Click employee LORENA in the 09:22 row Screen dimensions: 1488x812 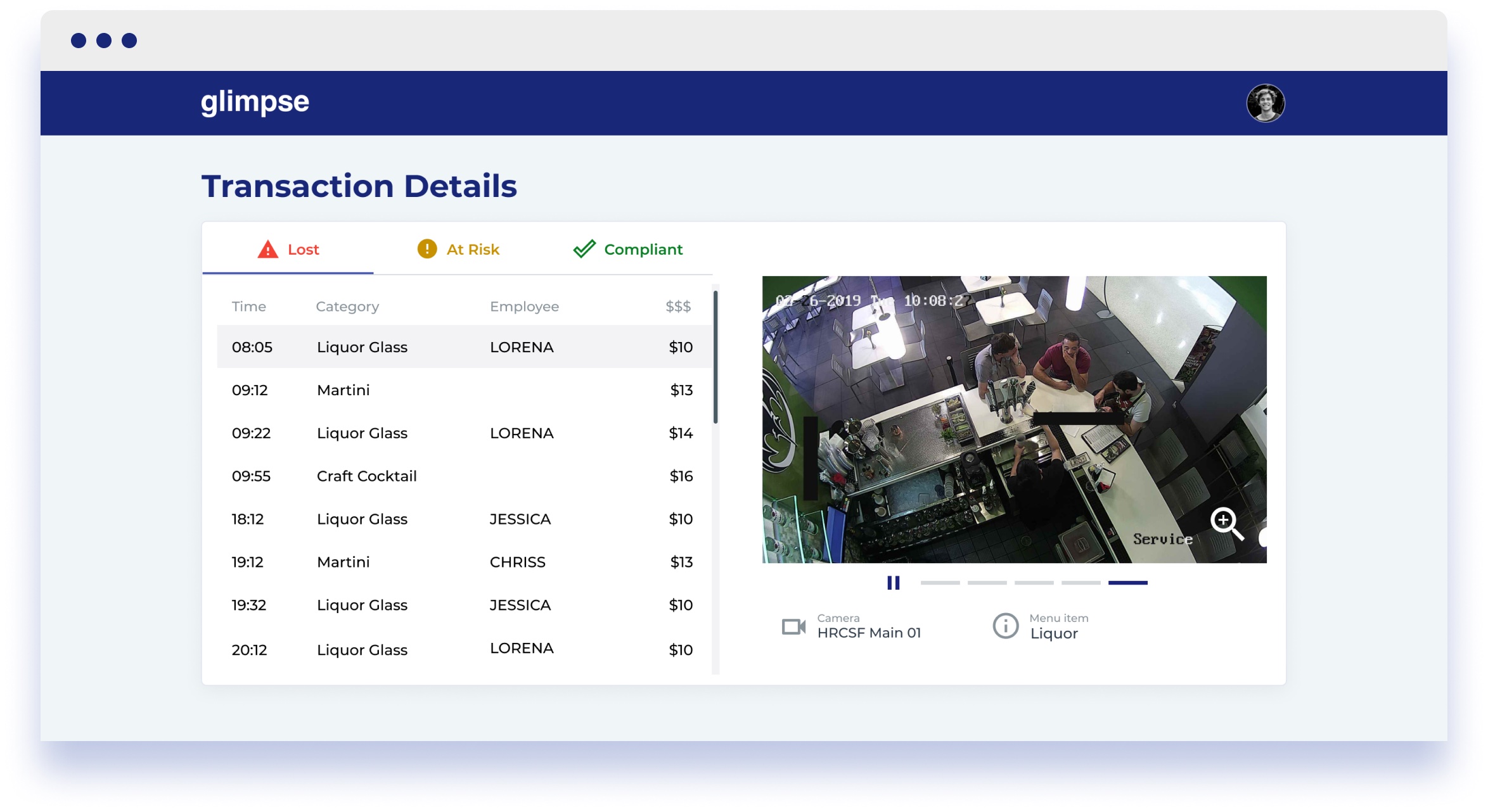pyautogui.click(x=522, y=433)
